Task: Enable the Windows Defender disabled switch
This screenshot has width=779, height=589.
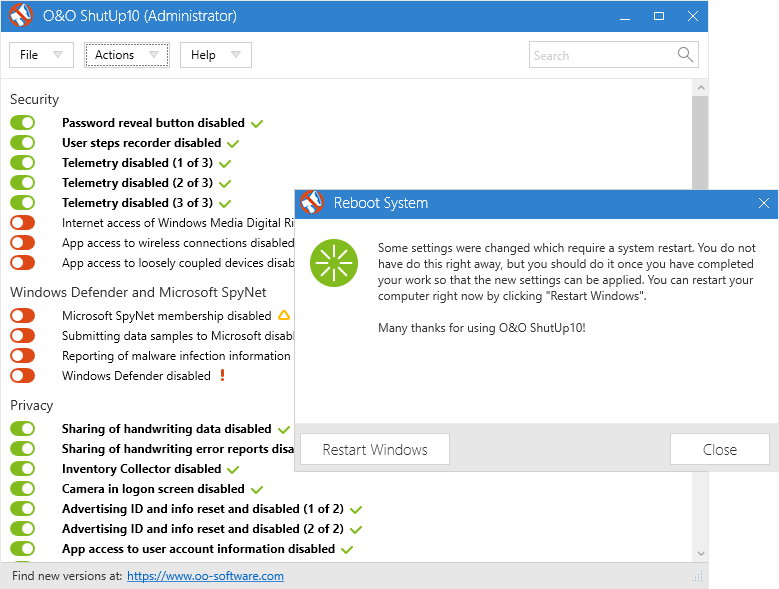Action: (x=22, y=376)
